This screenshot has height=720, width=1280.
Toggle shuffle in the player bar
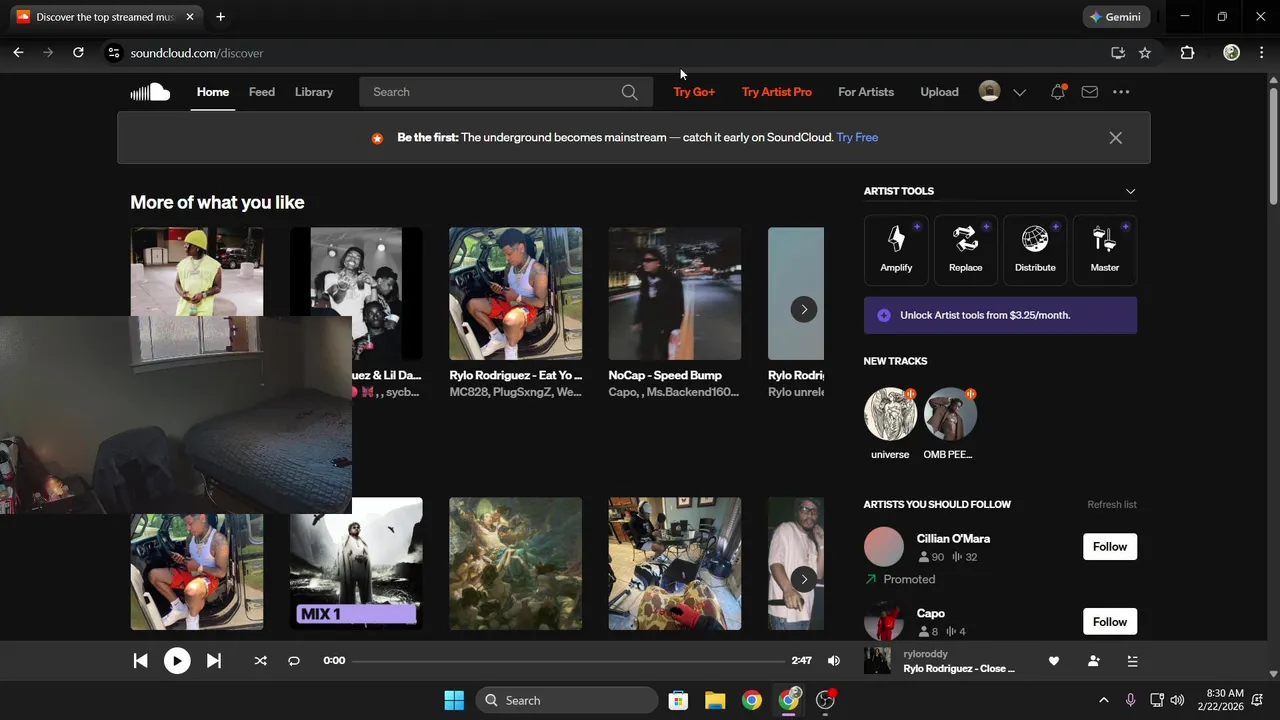click(x=260, y=661)
